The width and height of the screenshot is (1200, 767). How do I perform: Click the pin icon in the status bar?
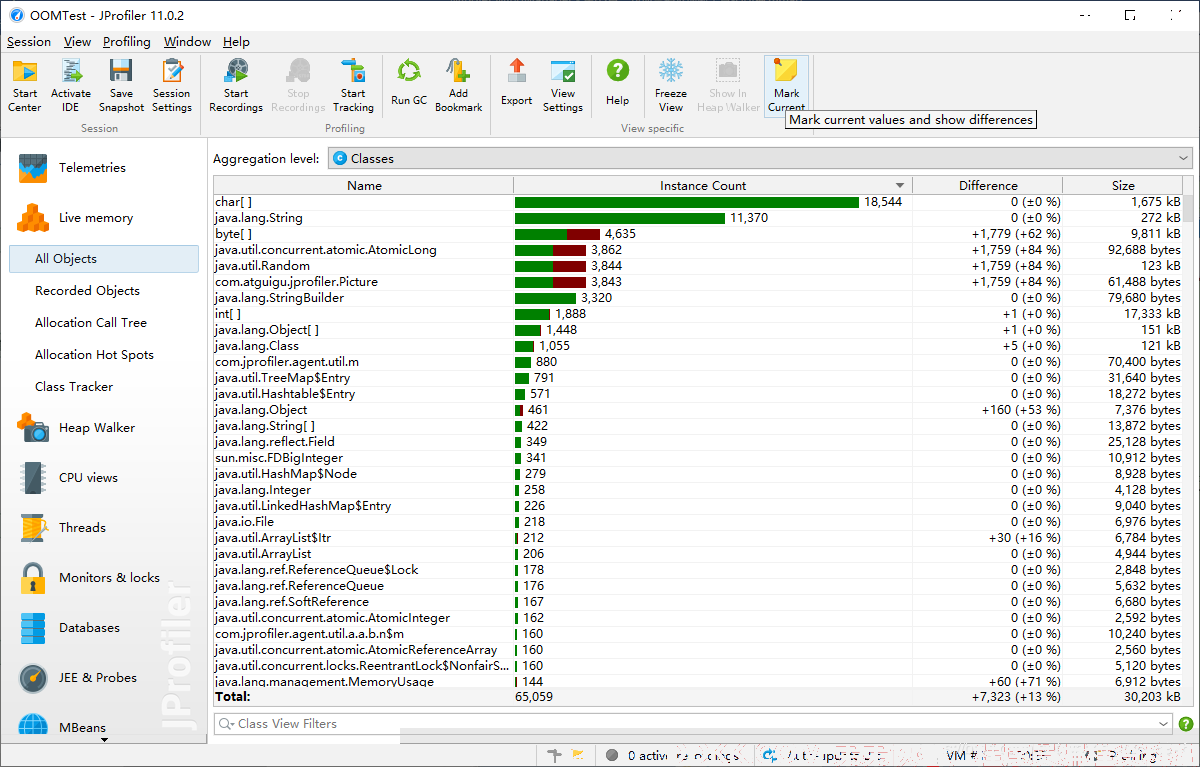click(x=555, y=756)
